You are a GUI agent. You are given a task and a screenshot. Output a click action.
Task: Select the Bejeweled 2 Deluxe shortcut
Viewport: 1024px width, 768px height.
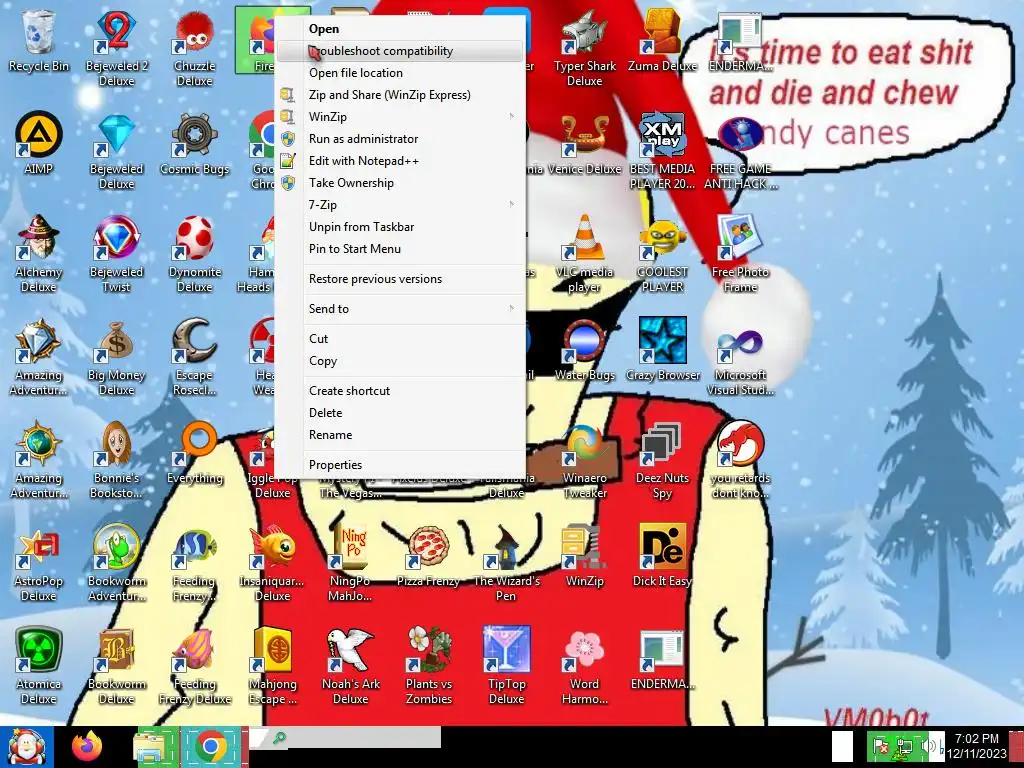coord(116,47)
